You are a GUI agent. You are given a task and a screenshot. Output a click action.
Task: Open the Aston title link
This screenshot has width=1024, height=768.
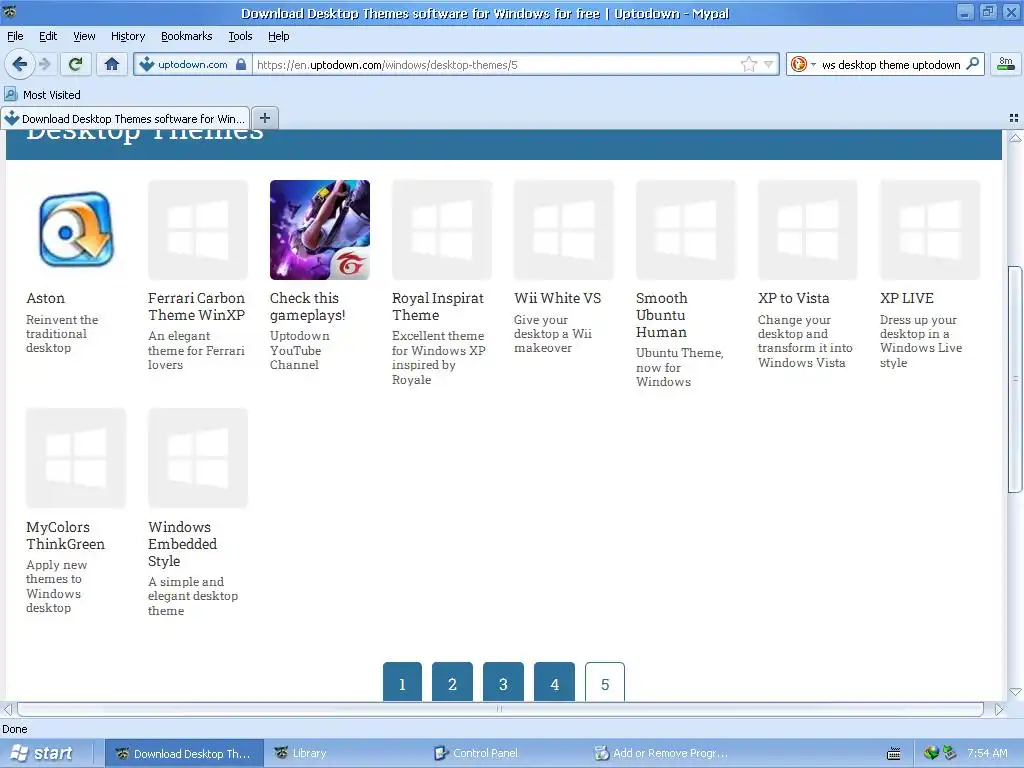(45, 298)
